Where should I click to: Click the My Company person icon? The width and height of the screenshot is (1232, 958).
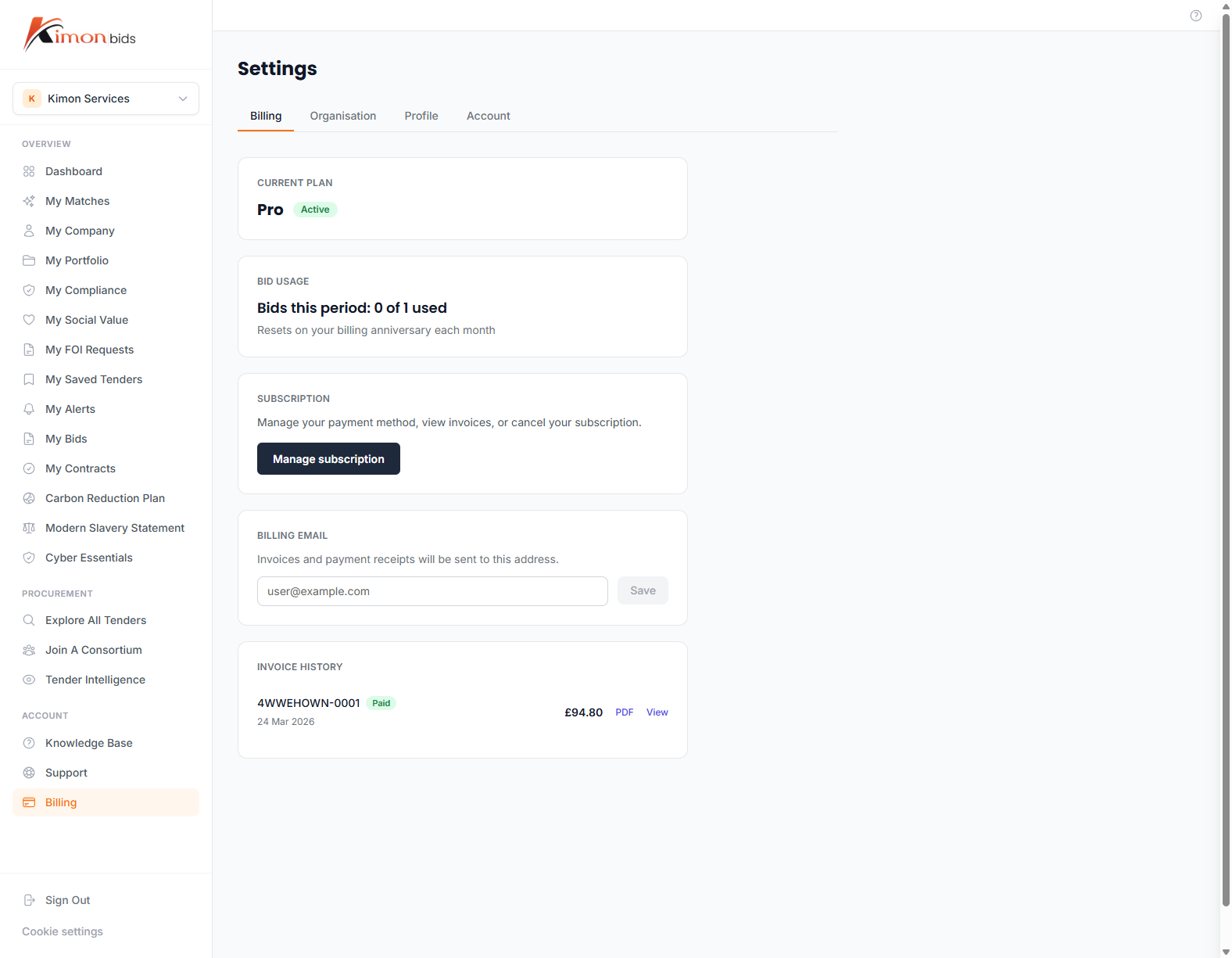pos(29,231)
